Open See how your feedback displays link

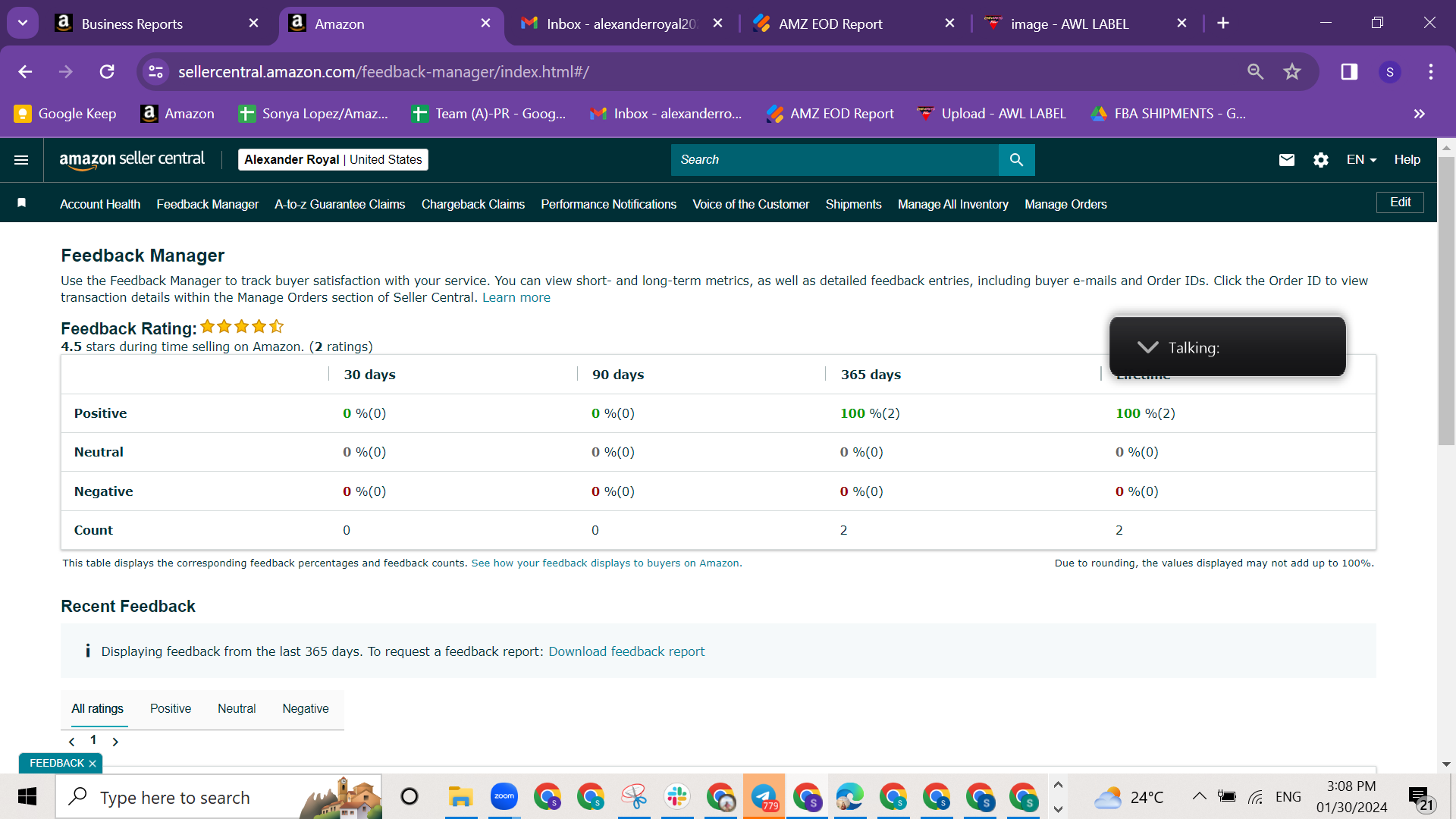point(605,563)
